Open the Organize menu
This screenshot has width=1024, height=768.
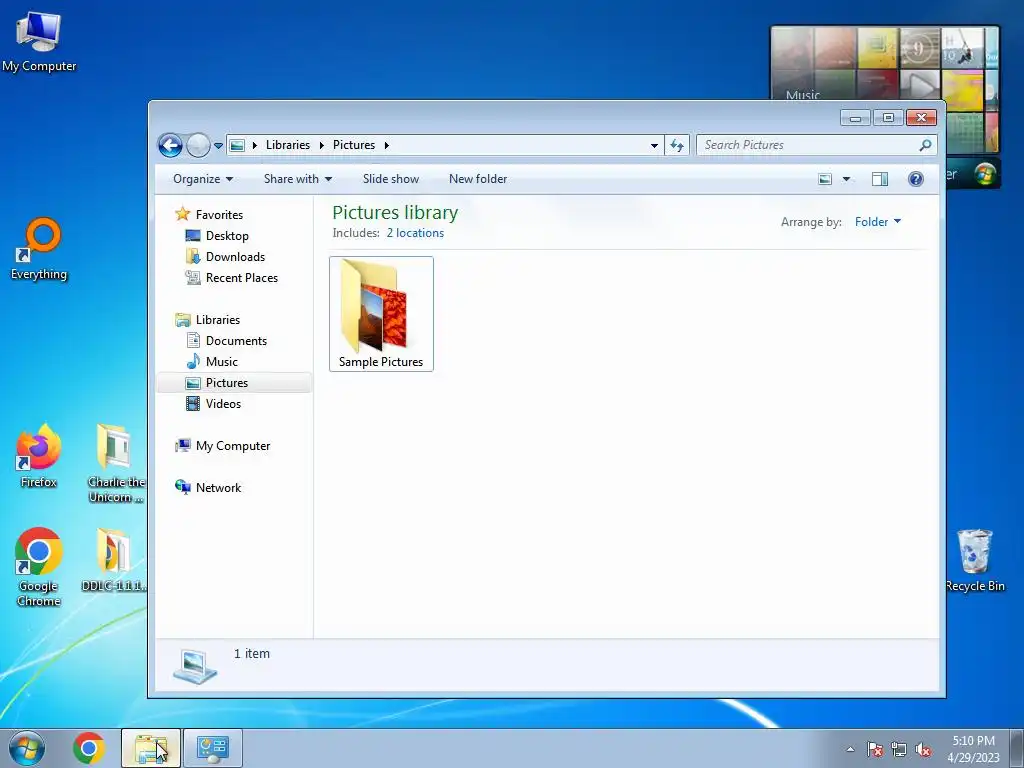[x=202, y=179]
